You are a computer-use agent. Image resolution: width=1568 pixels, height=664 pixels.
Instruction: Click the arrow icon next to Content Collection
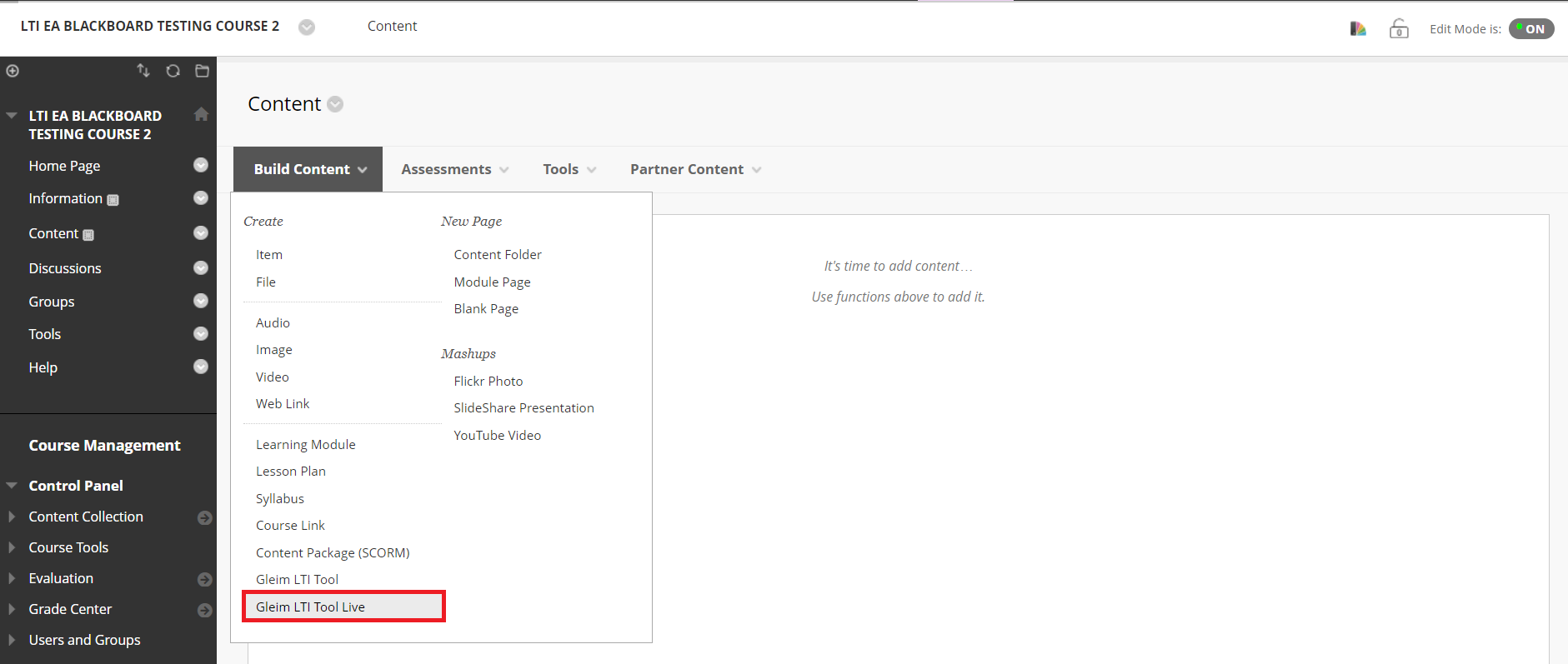pyautogui.click(x=204, y=518)
